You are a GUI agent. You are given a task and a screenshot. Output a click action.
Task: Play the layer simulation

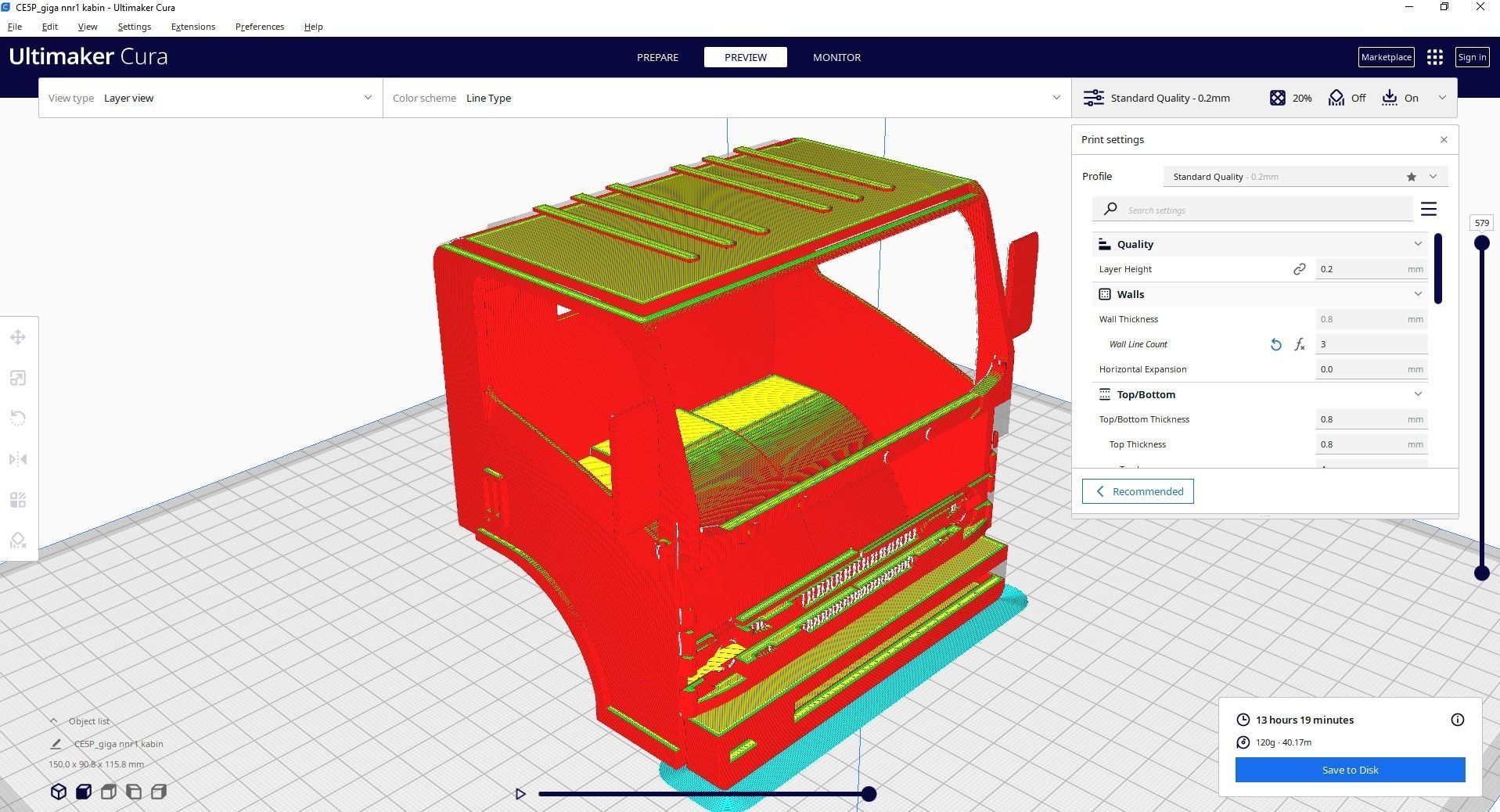click(x=520, y=794)
